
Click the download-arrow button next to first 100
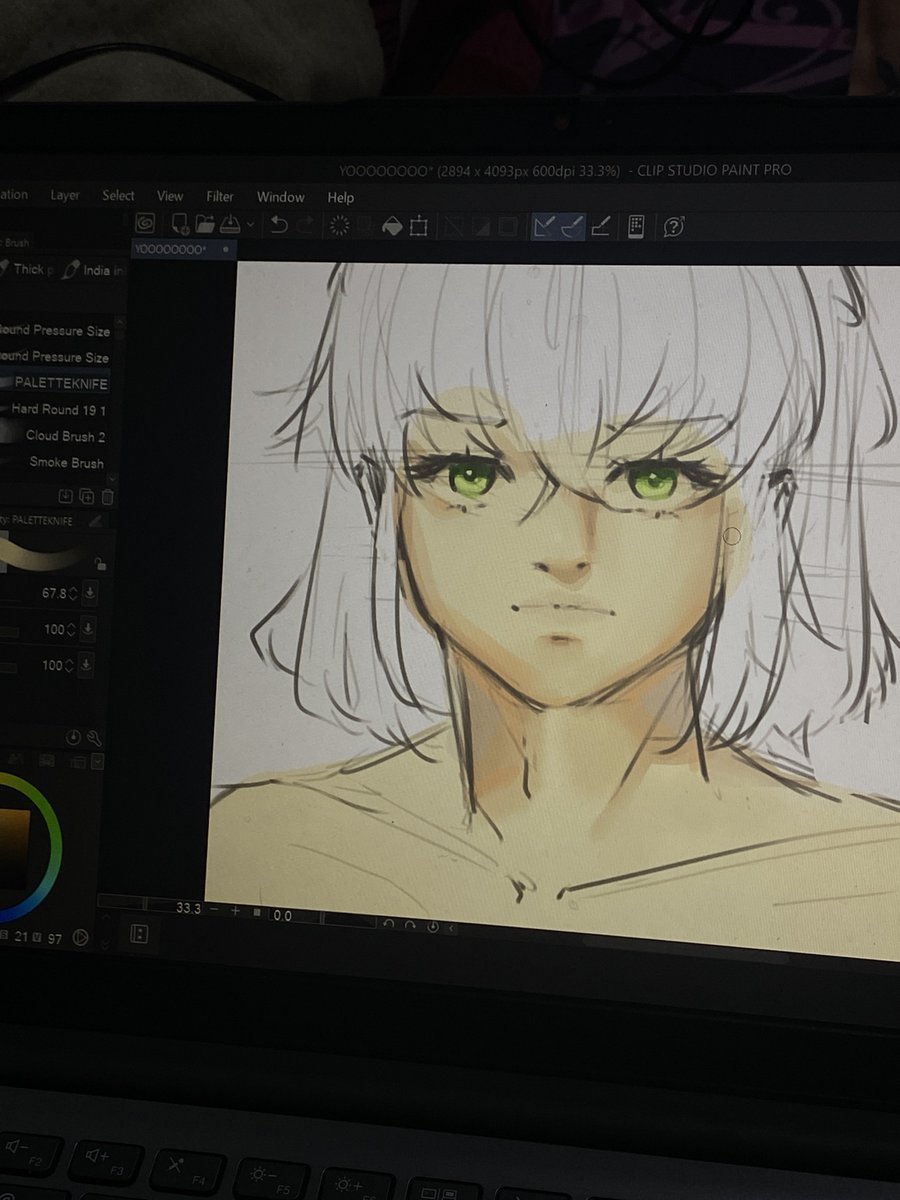(88, 630)
